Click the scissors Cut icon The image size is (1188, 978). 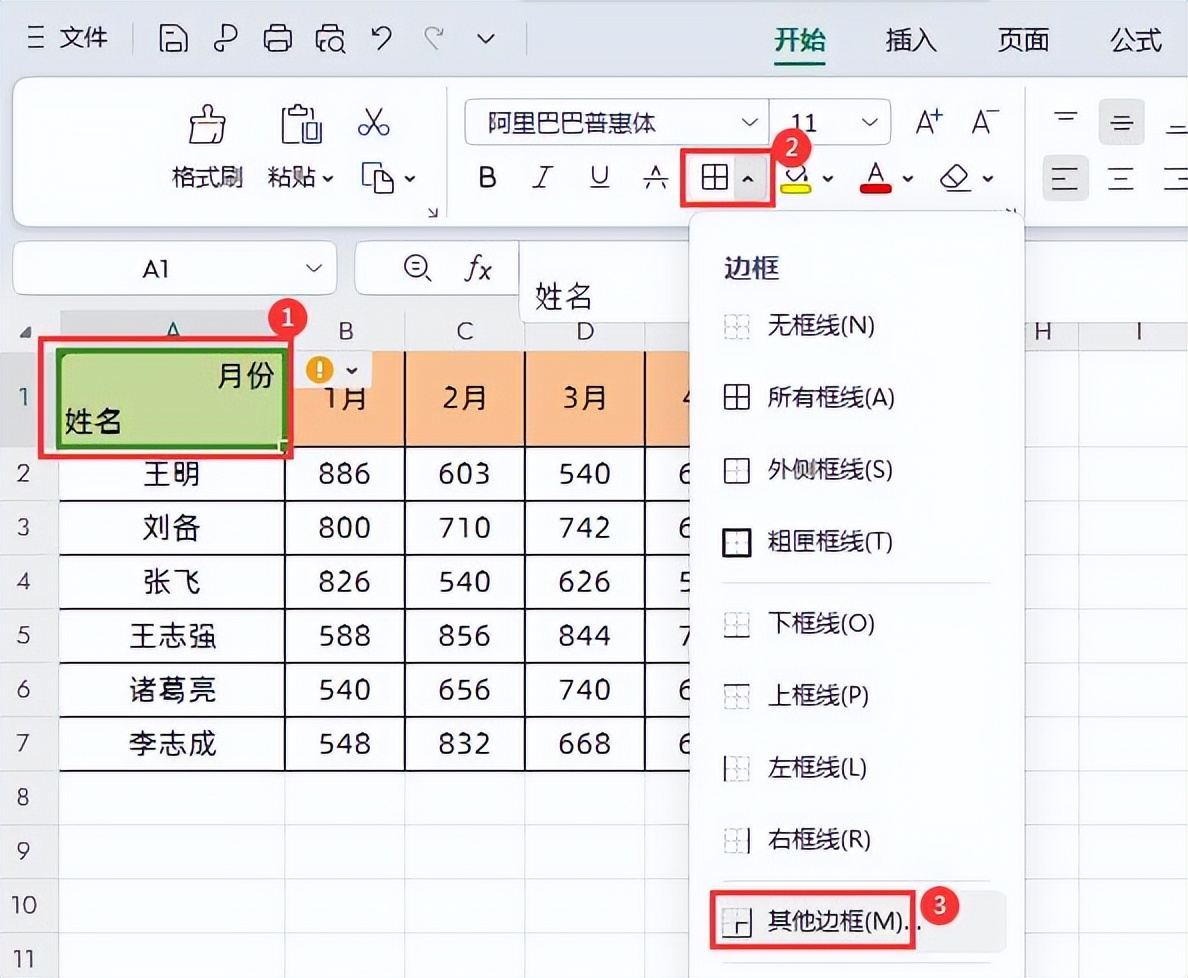[x=372, y=124]
